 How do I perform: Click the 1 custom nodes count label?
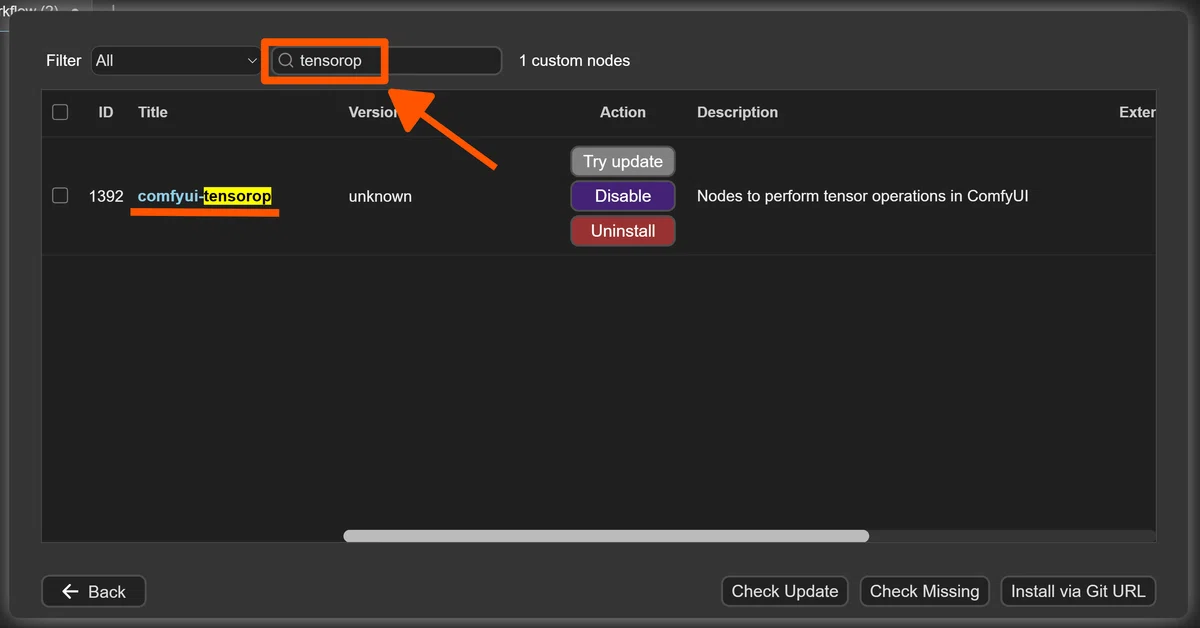pos(574,61)
